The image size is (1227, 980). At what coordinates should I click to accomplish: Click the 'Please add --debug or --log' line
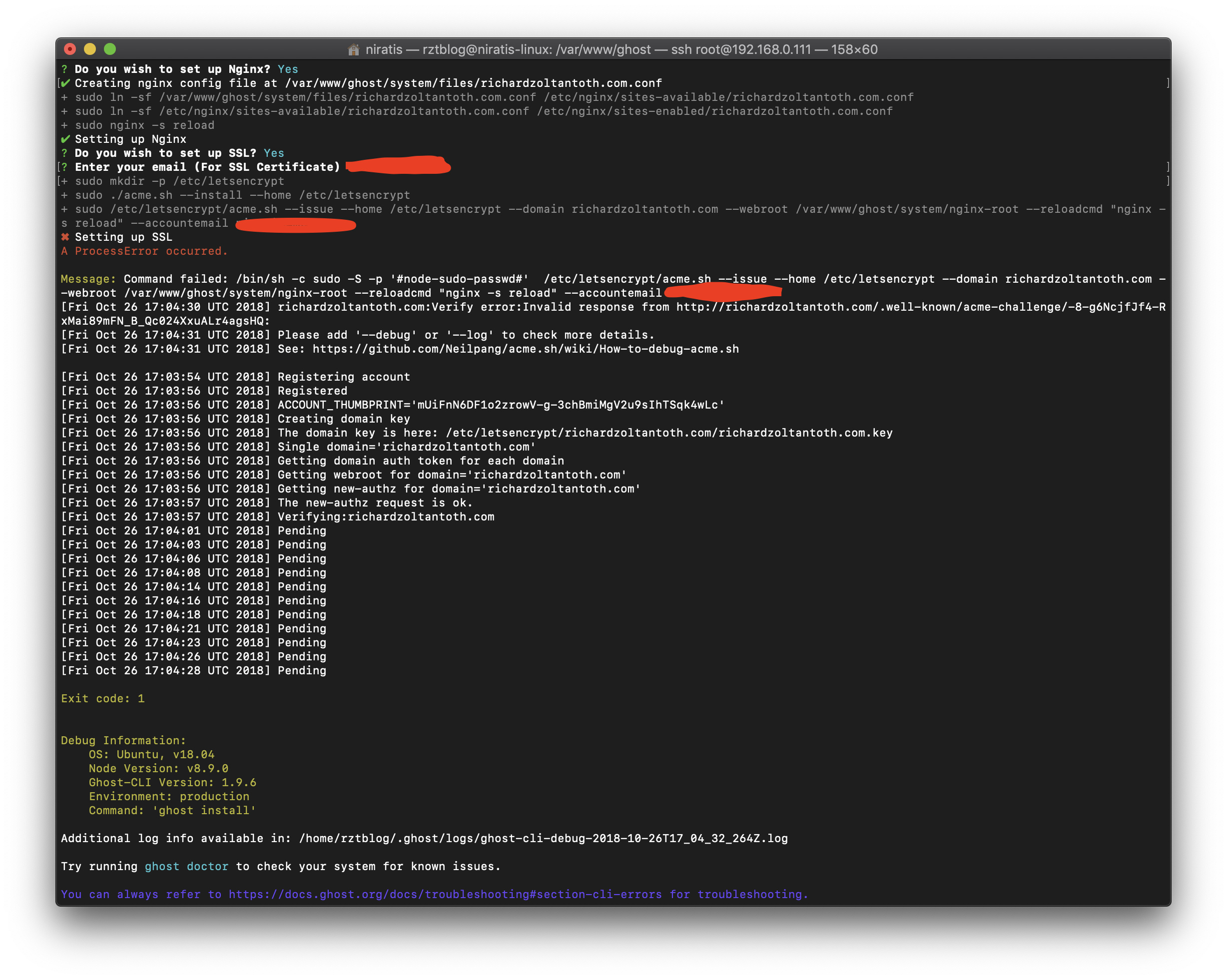pyautogui.click(x=358, y=335)
